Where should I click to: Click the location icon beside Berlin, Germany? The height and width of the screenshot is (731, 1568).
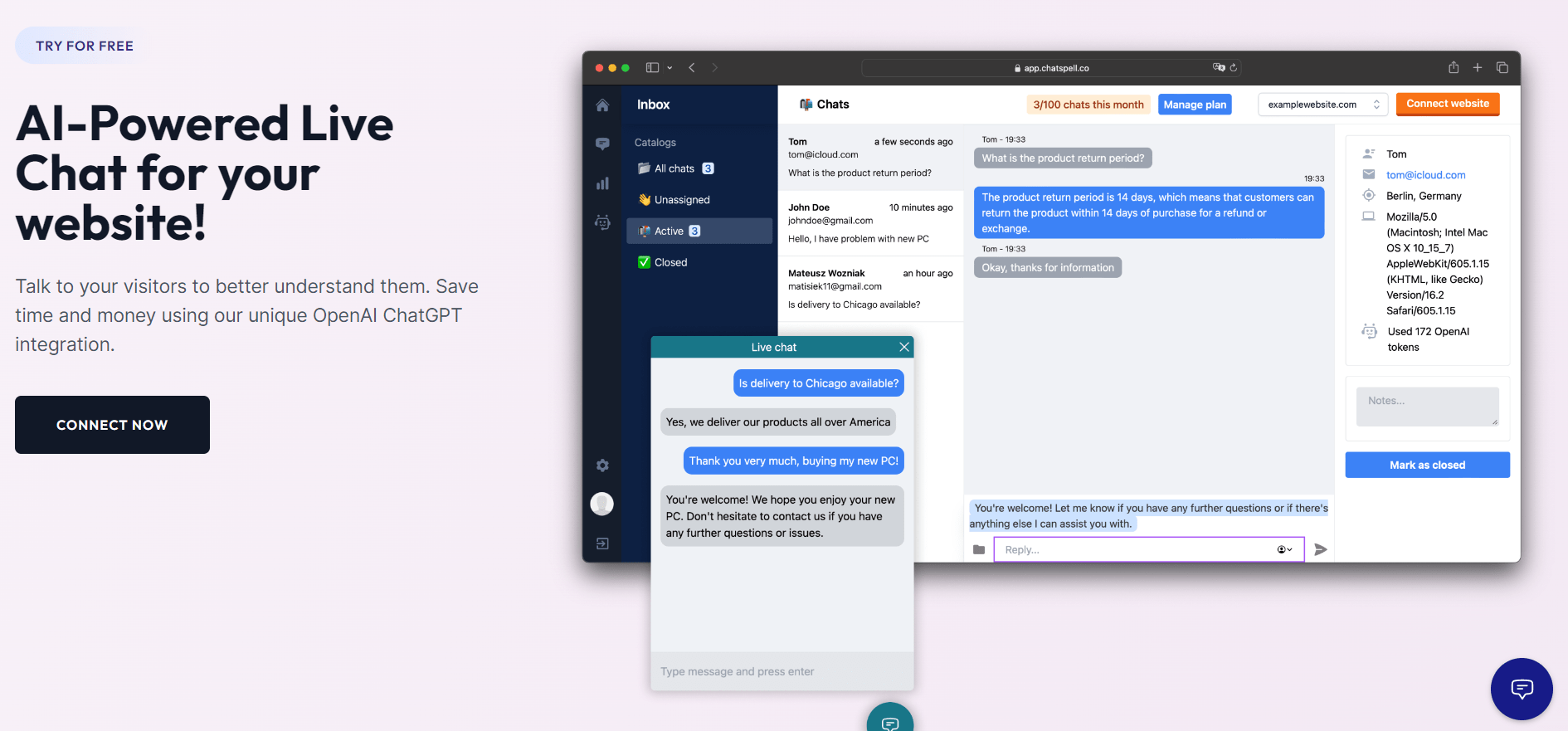(1369, 195)
